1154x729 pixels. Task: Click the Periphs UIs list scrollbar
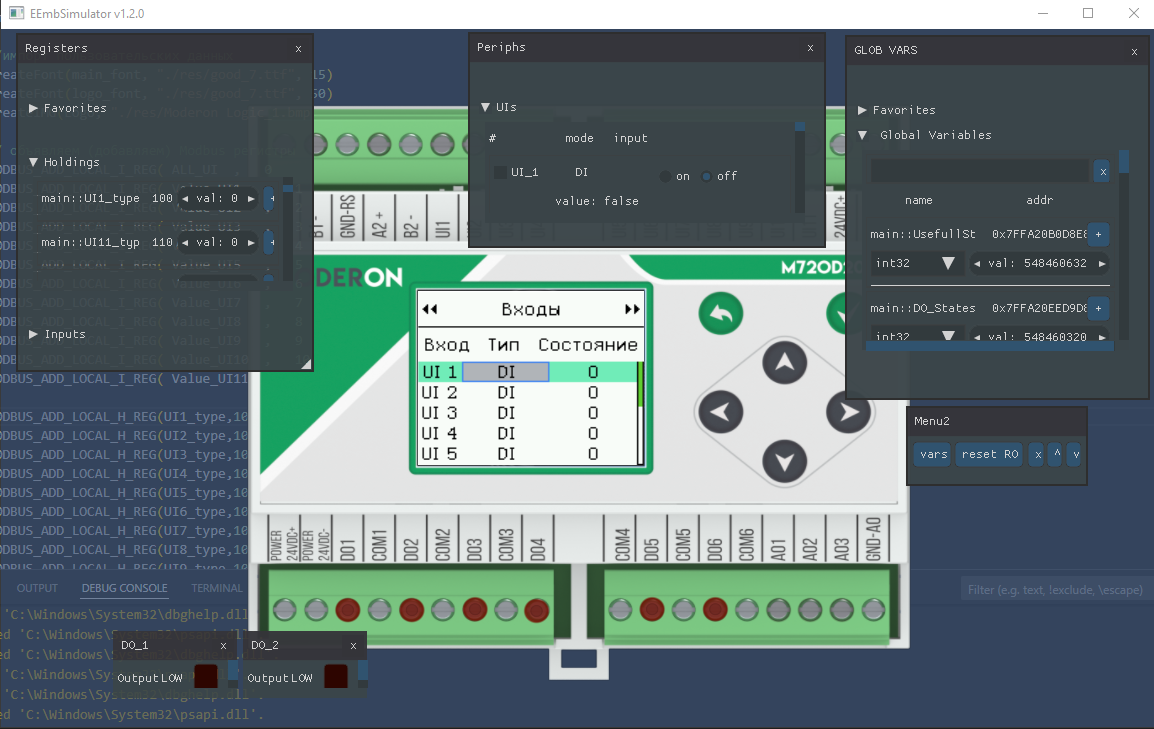point(799,167)
